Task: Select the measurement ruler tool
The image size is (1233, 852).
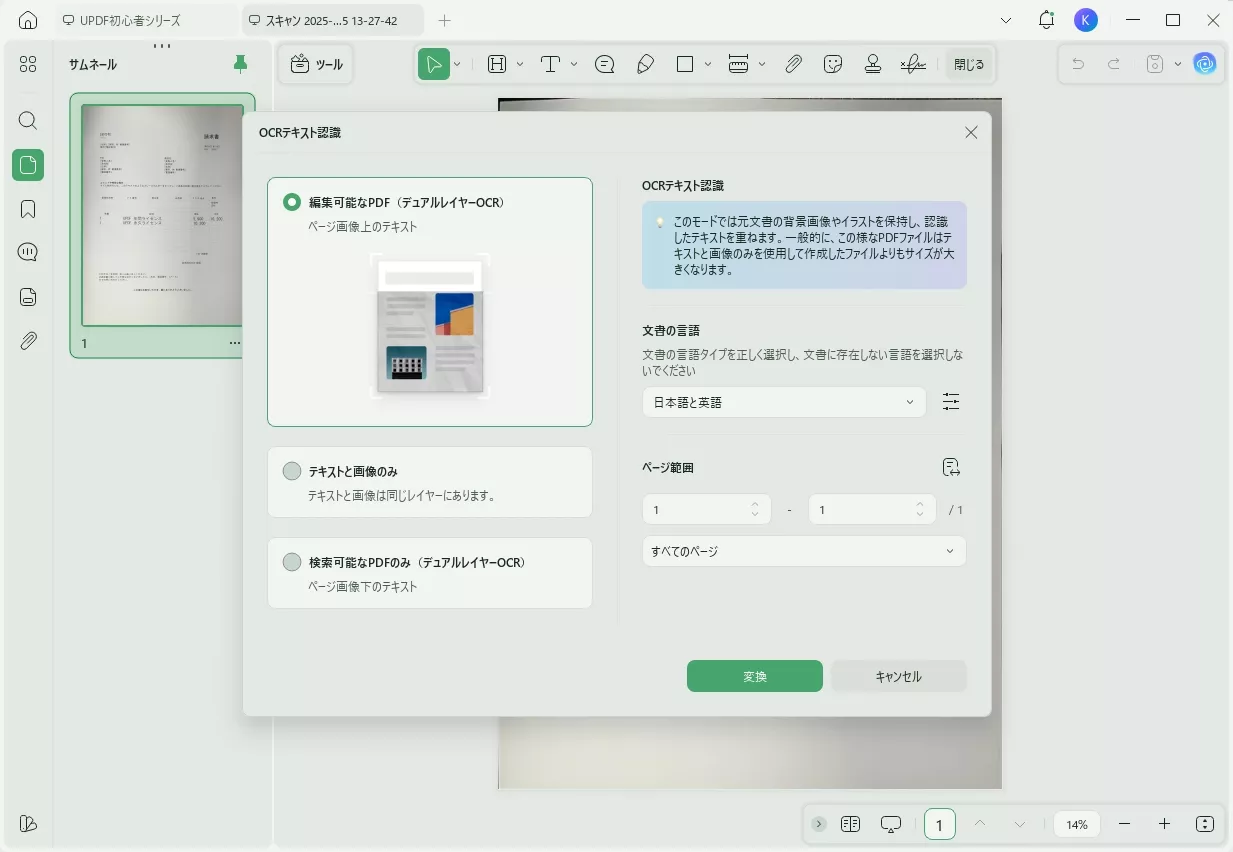Action: 739,64
